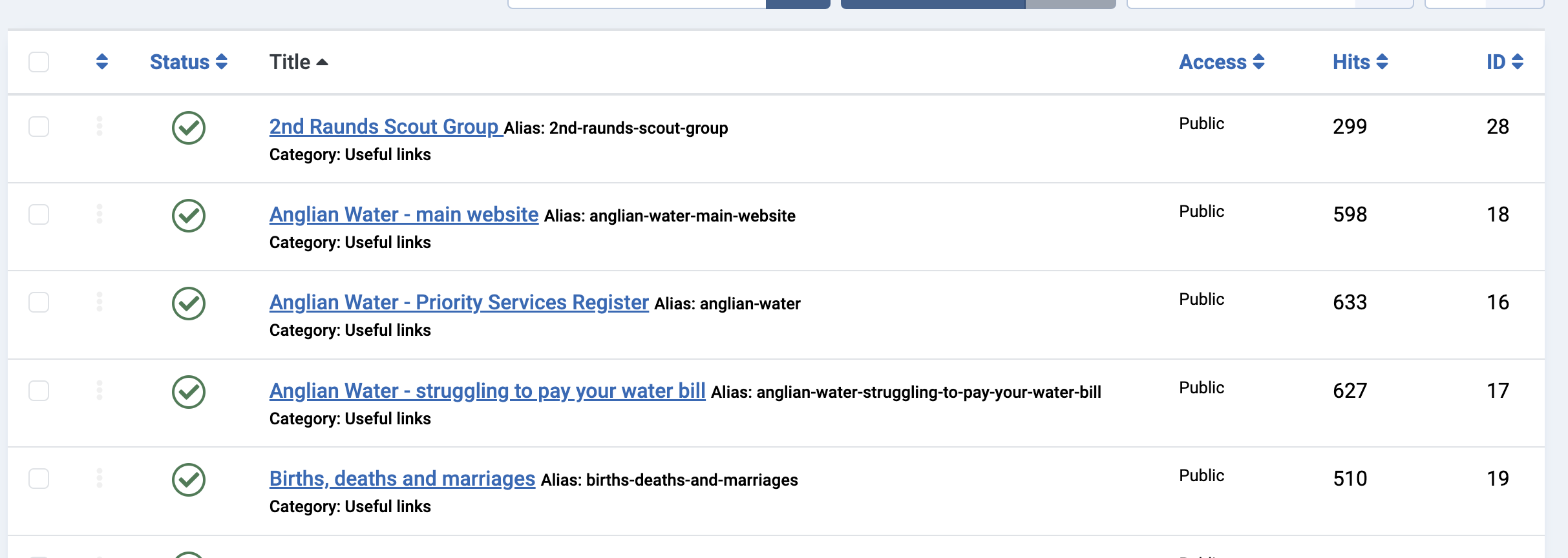
Task: Sort list by ID column
Action: [x=1505, y=62]
